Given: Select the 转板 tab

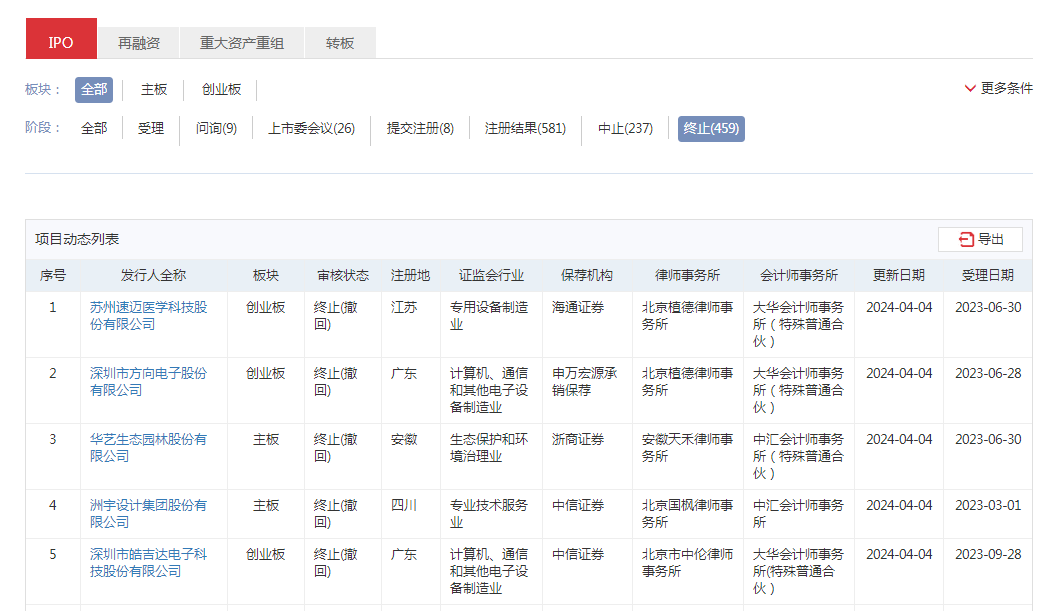Looking at the screenshot, I should (340, 43).
